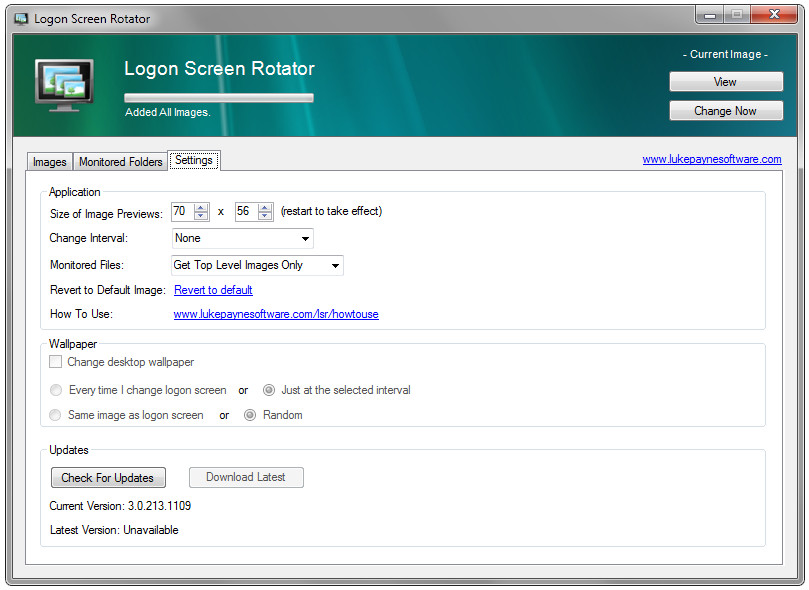Click the progress bar under the title

[x=219, y=98]
